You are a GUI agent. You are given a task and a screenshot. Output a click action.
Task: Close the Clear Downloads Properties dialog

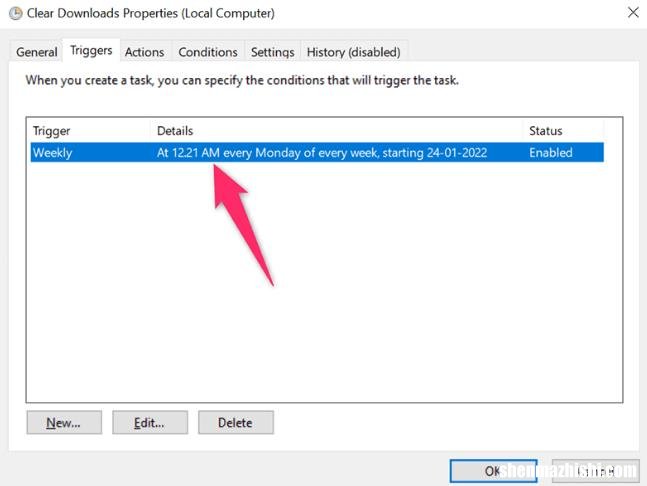coord(633,13)
